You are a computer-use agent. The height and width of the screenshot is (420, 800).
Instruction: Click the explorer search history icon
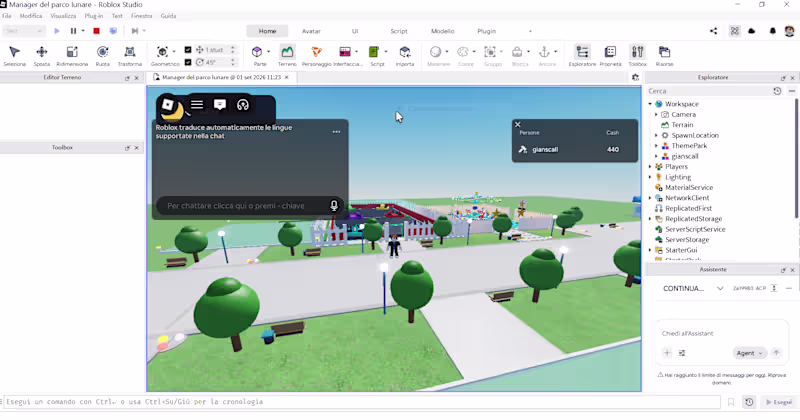(777, 91)
